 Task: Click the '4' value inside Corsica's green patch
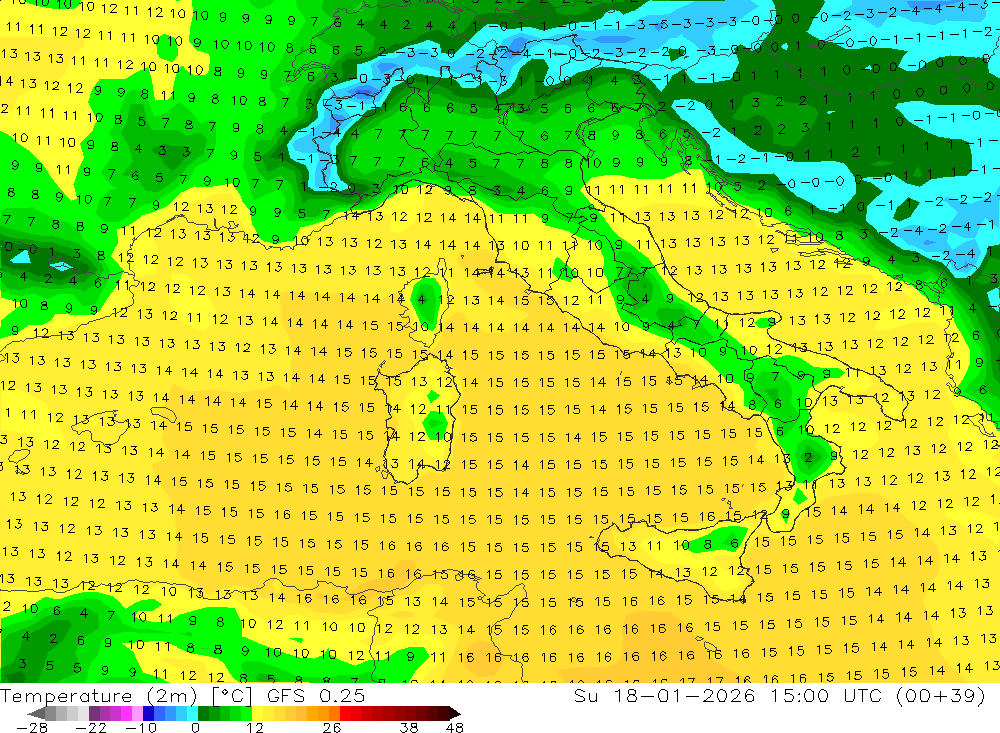coord(421,299)
